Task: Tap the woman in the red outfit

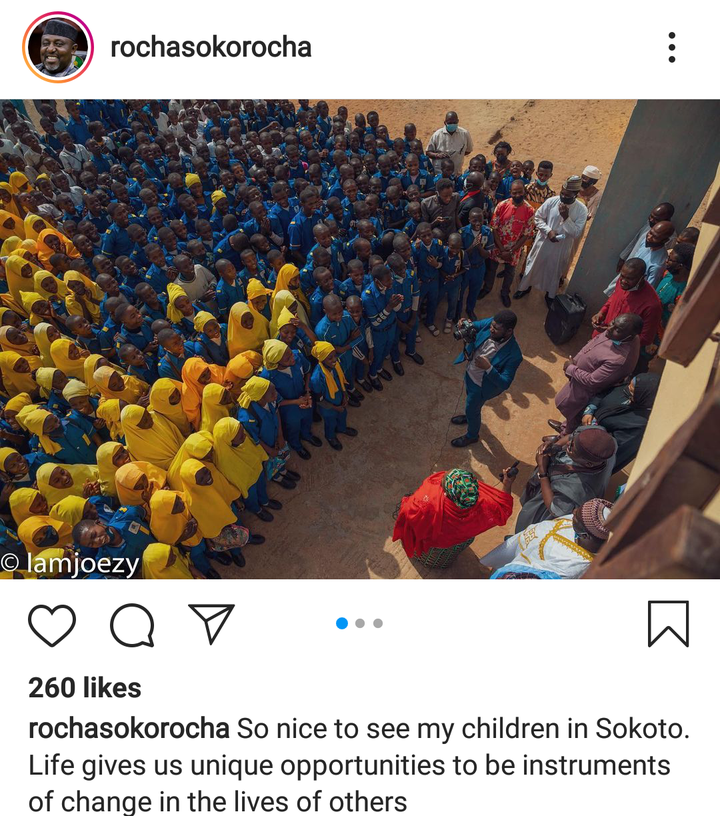Action: [x=452, y=515]
